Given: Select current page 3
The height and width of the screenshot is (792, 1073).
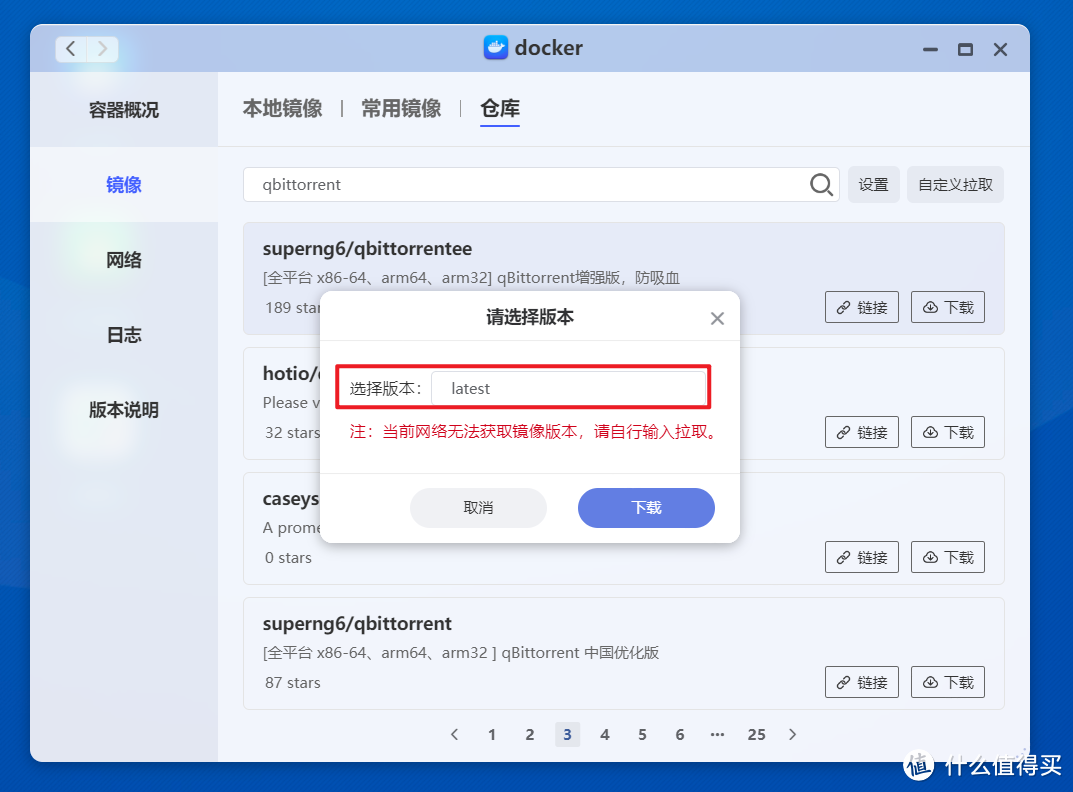Looking at the screenshot, I should coord(567,734).
